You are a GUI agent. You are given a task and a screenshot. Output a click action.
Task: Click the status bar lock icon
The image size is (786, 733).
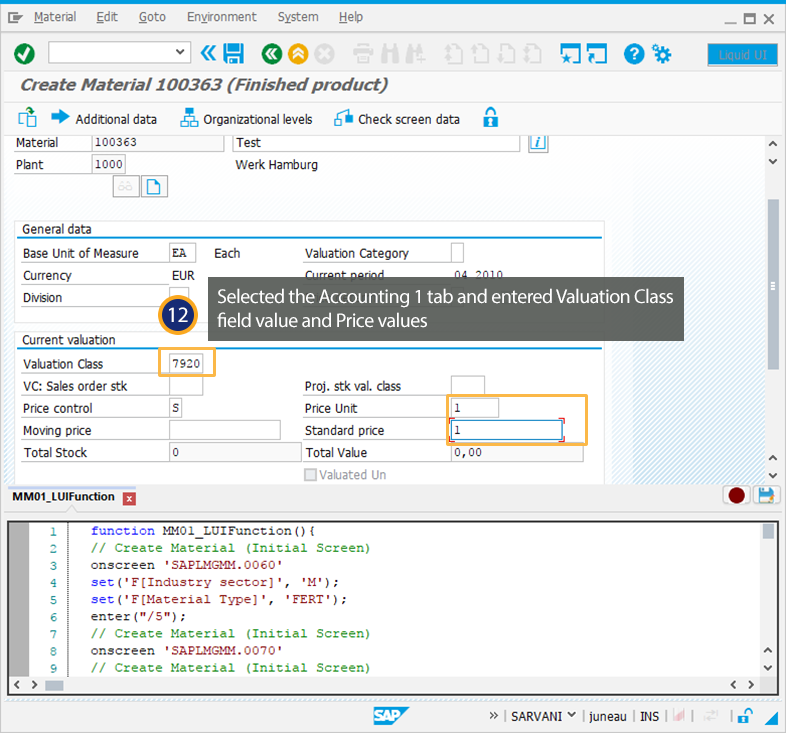pyautogui.click(x=745, y=716)
